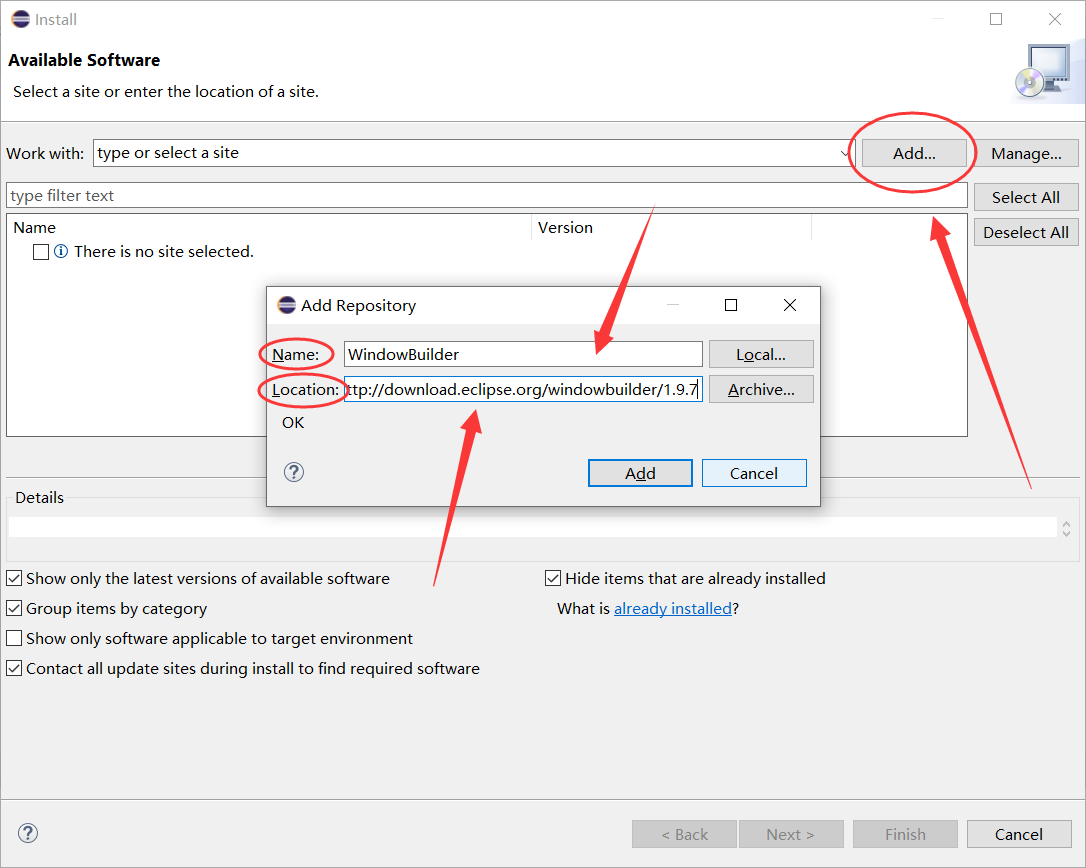Toggle 'Hide items that are already installed'

click(553, 578)
